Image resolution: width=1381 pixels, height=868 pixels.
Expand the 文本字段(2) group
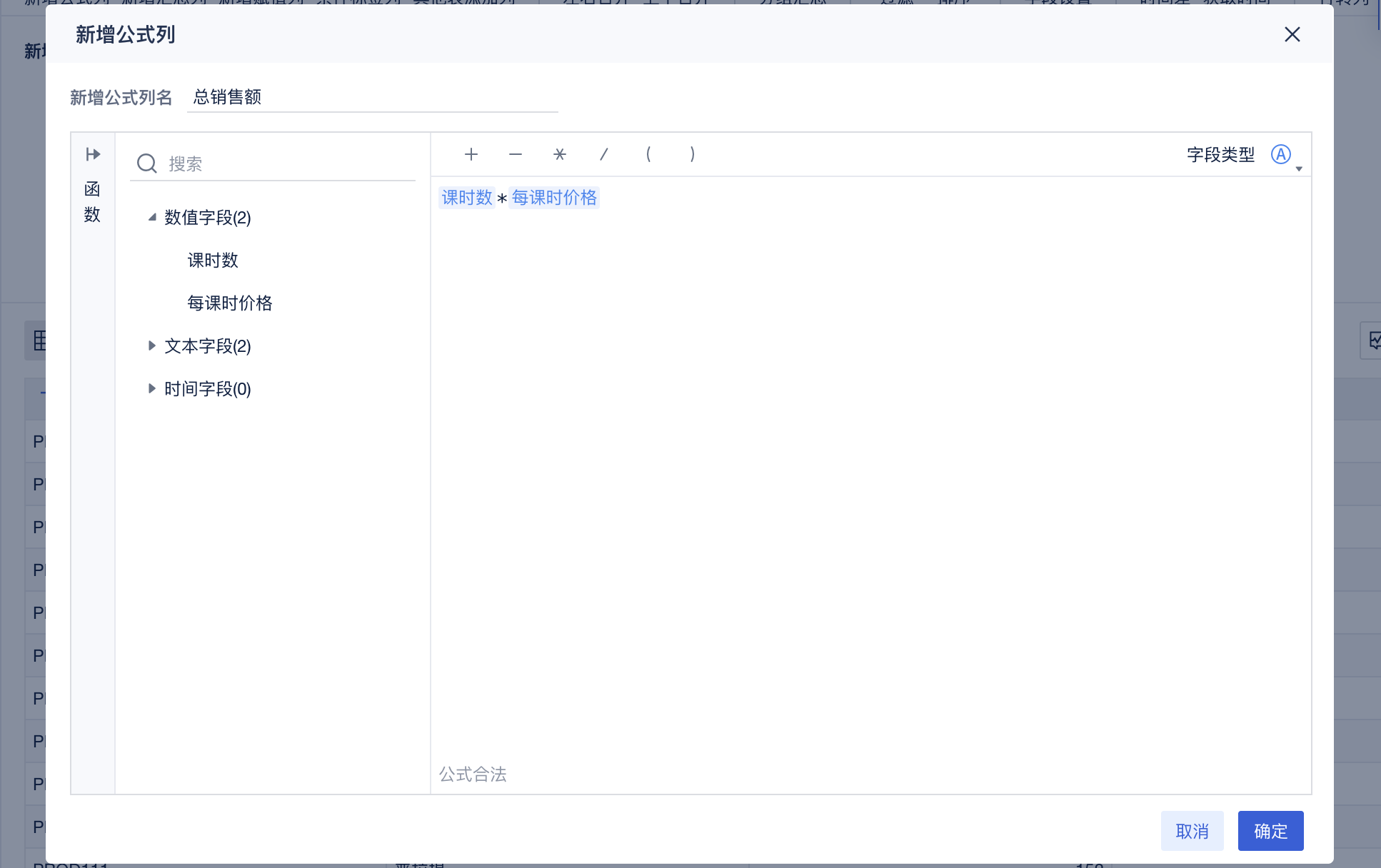[152, 345]
